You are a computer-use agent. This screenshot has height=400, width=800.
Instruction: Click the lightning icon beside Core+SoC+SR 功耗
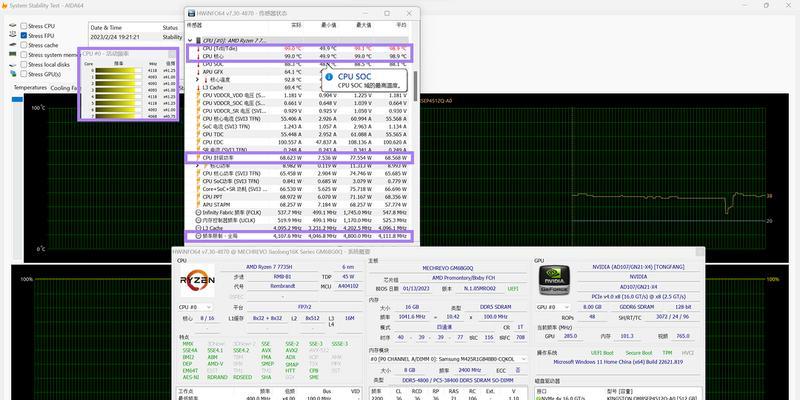pyautogui.click(x=198, y=189)
